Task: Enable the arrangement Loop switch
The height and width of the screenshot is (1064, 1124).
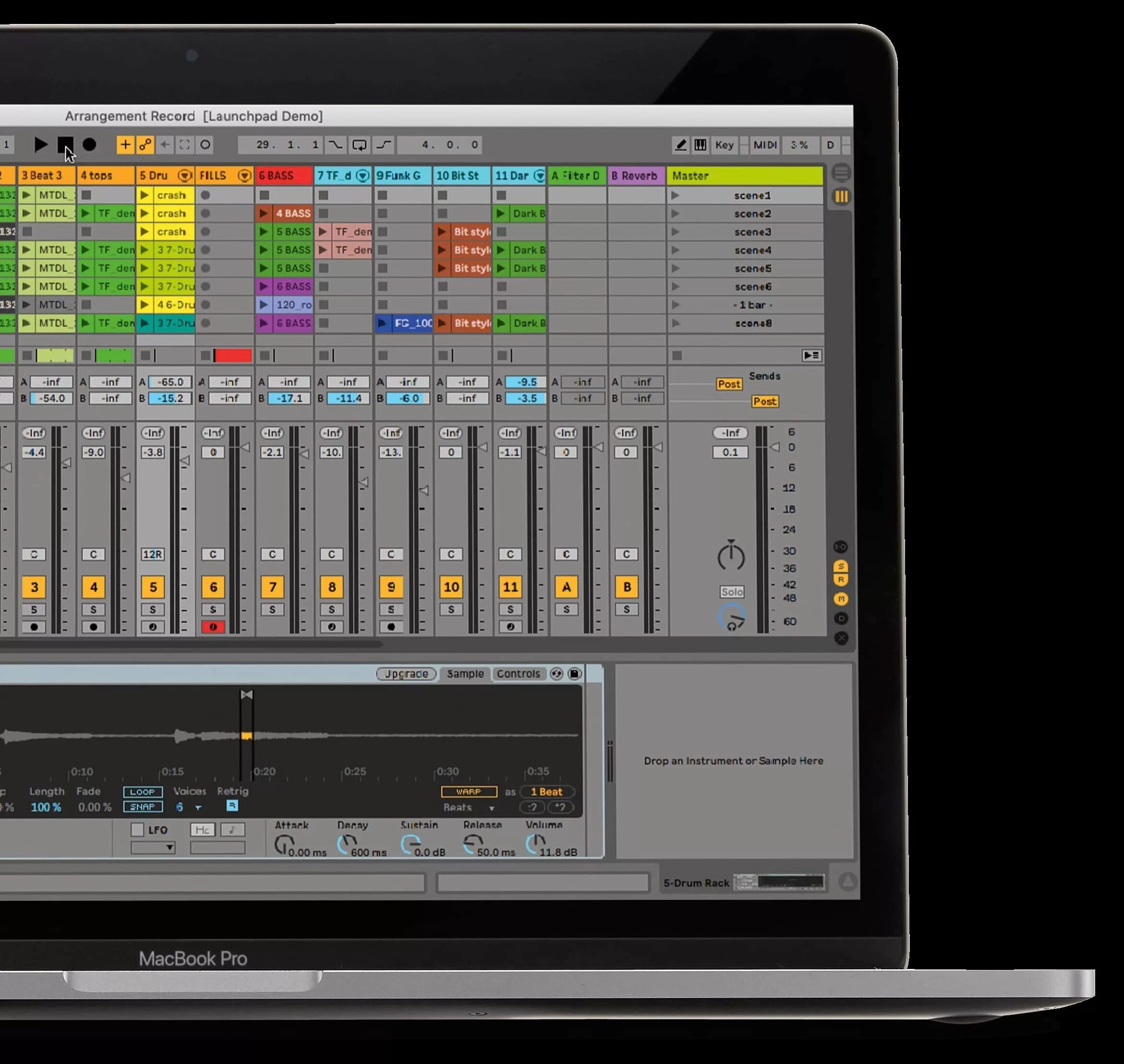Action: pyautogui.click(x=359, y=144)
